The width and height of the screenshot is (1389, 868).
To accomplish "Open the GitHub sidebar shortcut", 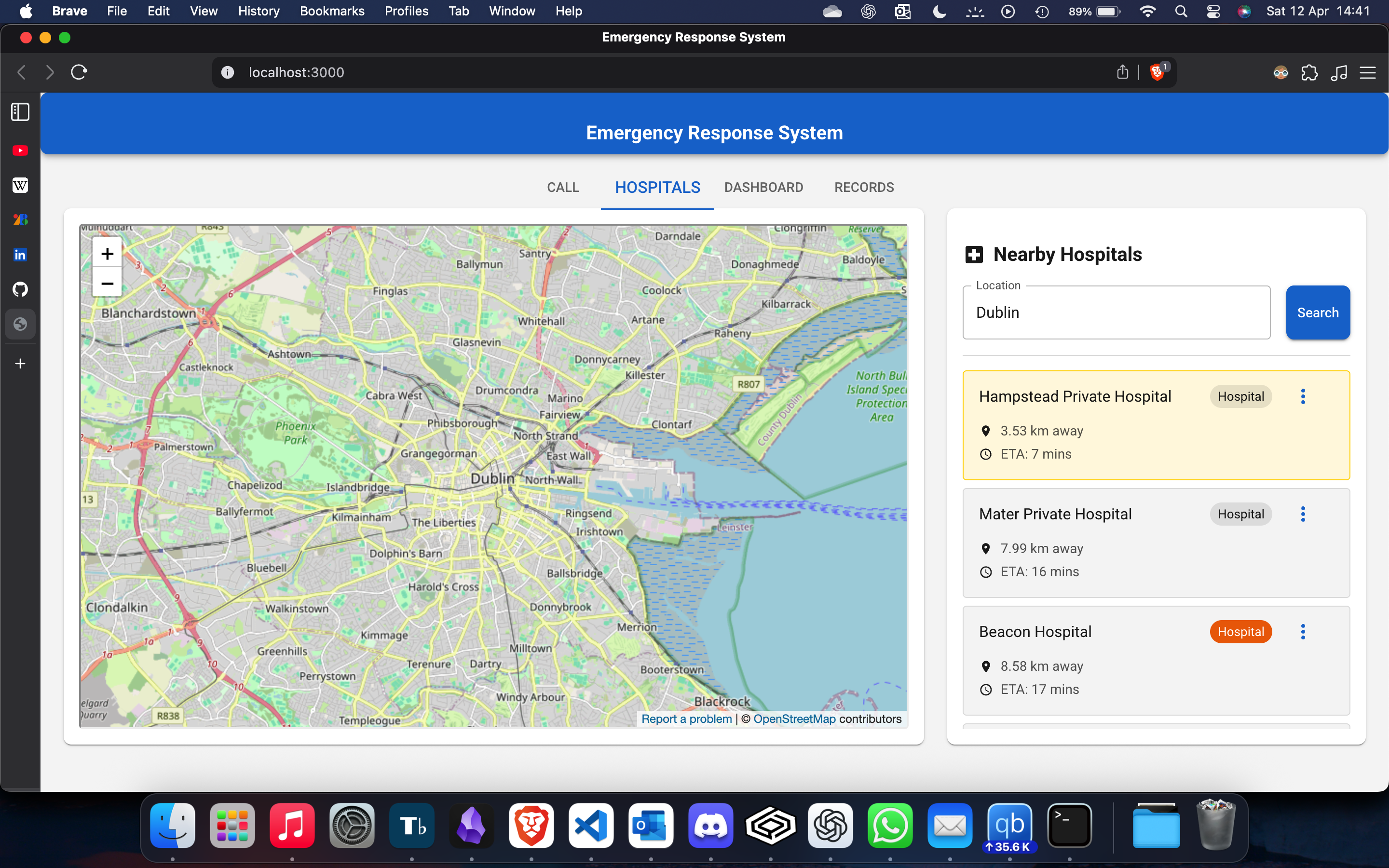I will (20, 289).
